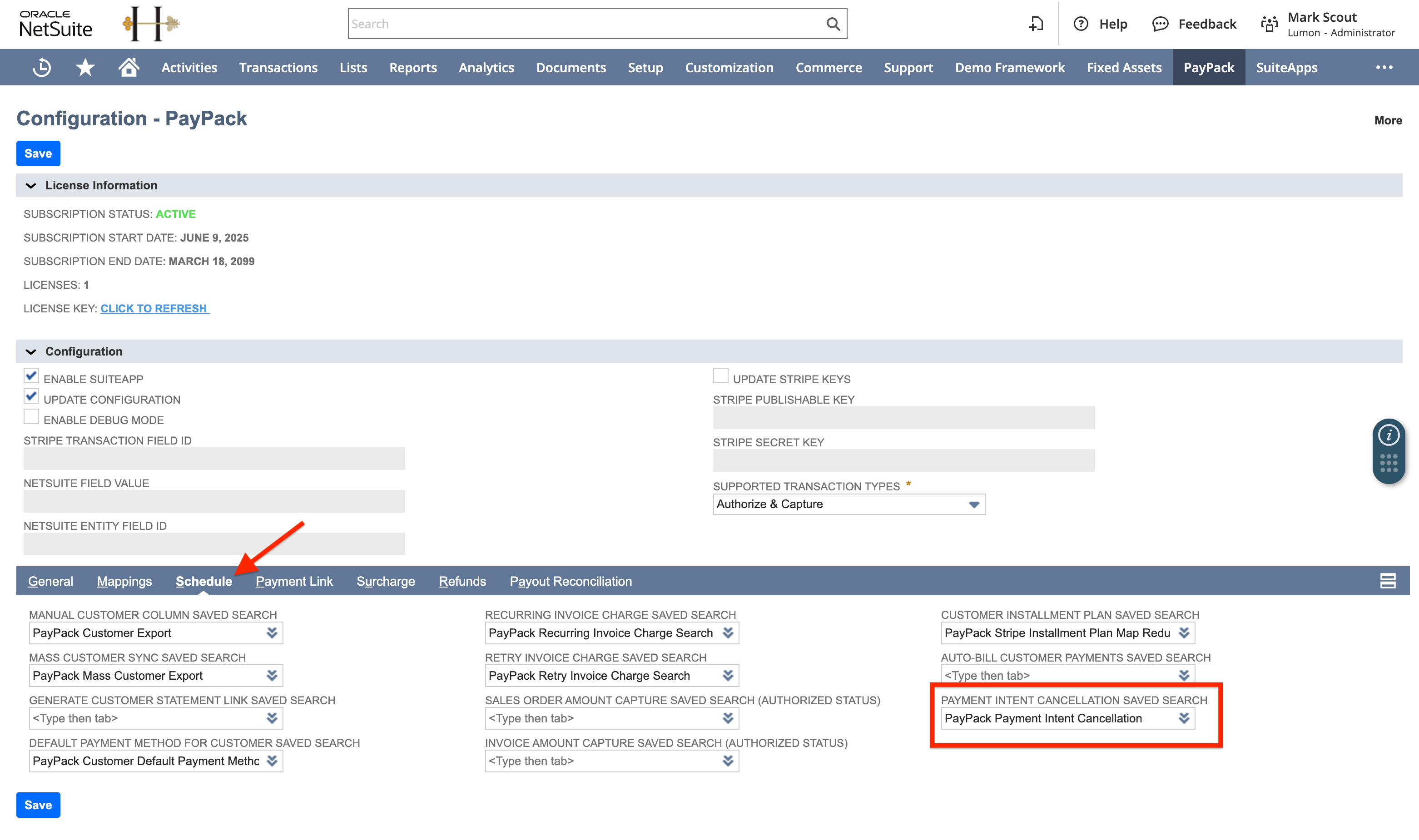The height and width of the screenshot is (840, 1419).
Task: Open the overflow menu ellipsis icon
Action: pos(1384,67)
